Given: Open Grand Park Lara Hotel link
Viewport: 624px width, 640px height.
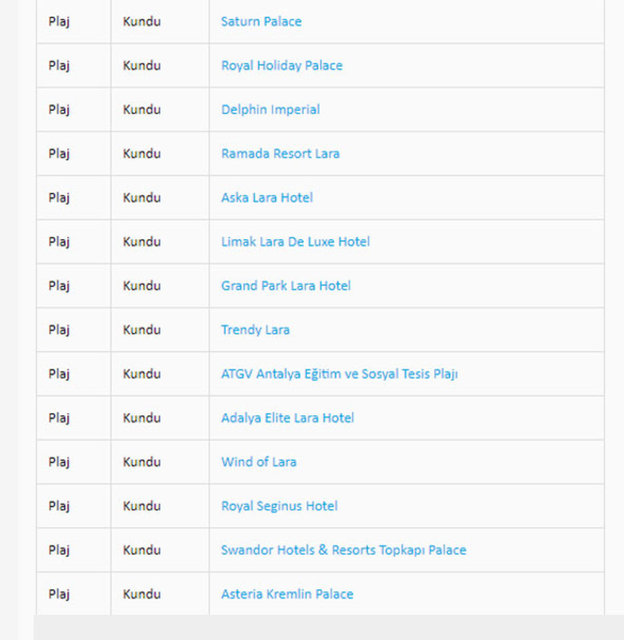Looking at the screenshot, I should coord(285,286).
